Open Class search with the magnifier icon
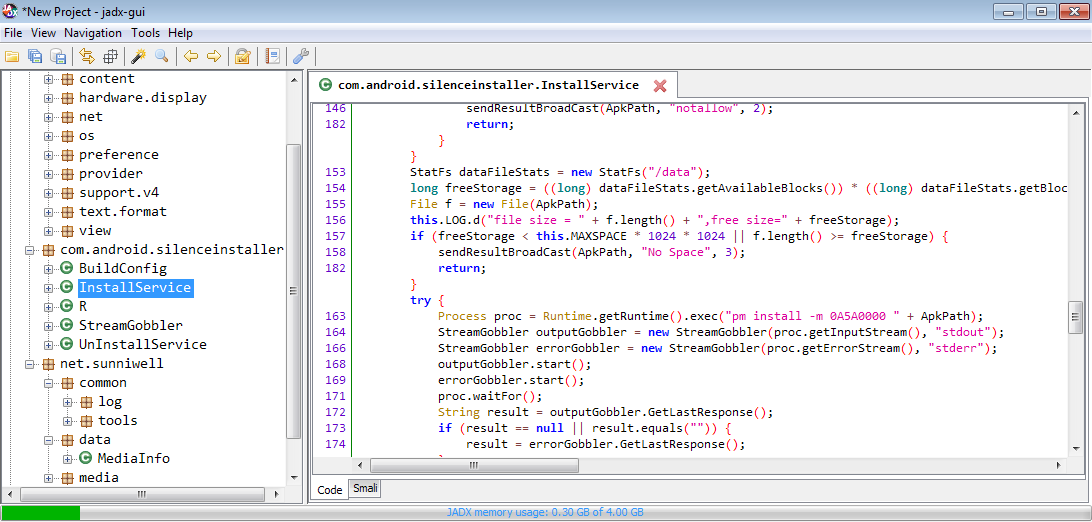Screen dimensions: 1092x522 click(162, 56)
